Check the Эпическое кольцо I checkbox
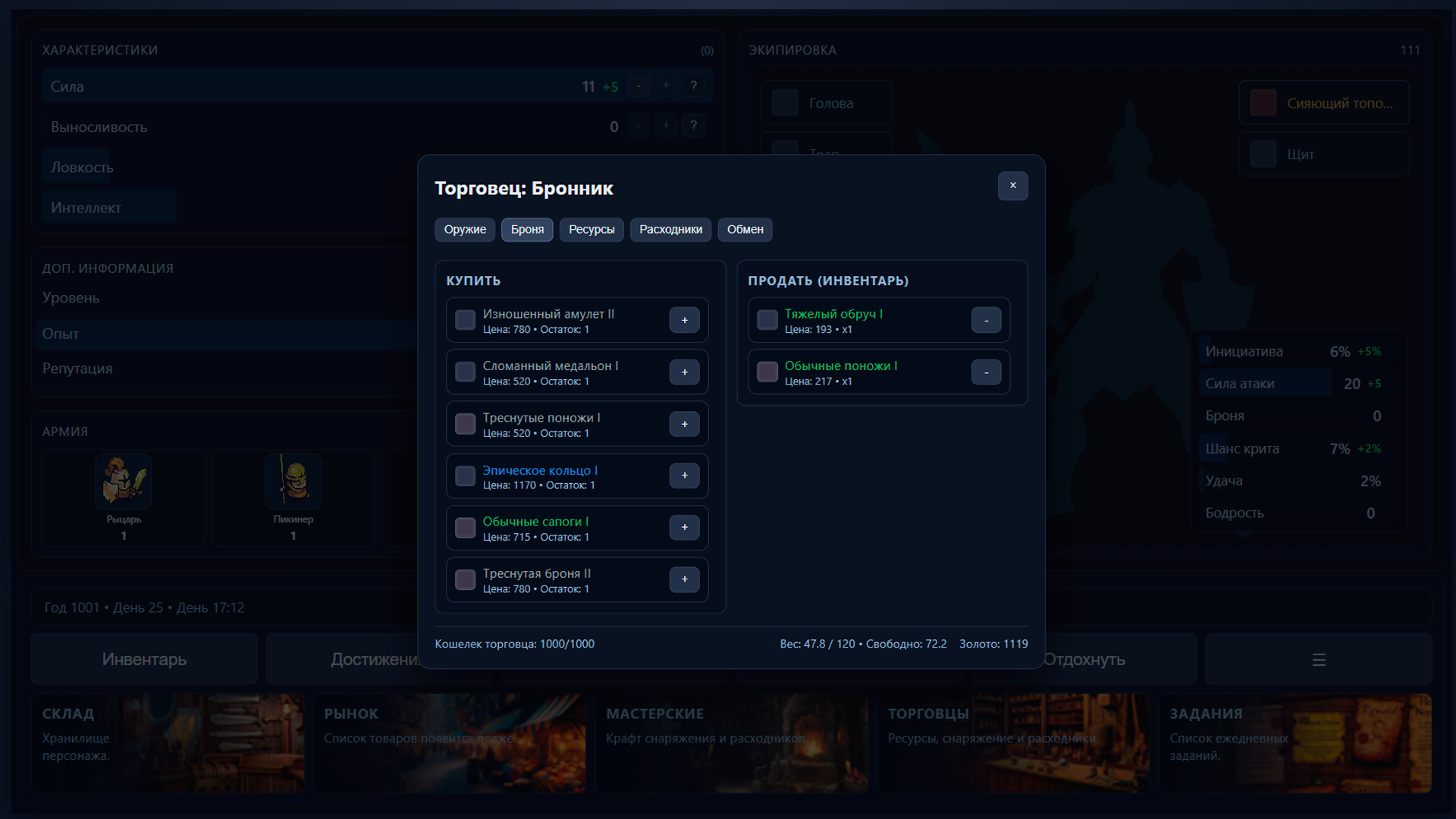 (x=465, y=475)
